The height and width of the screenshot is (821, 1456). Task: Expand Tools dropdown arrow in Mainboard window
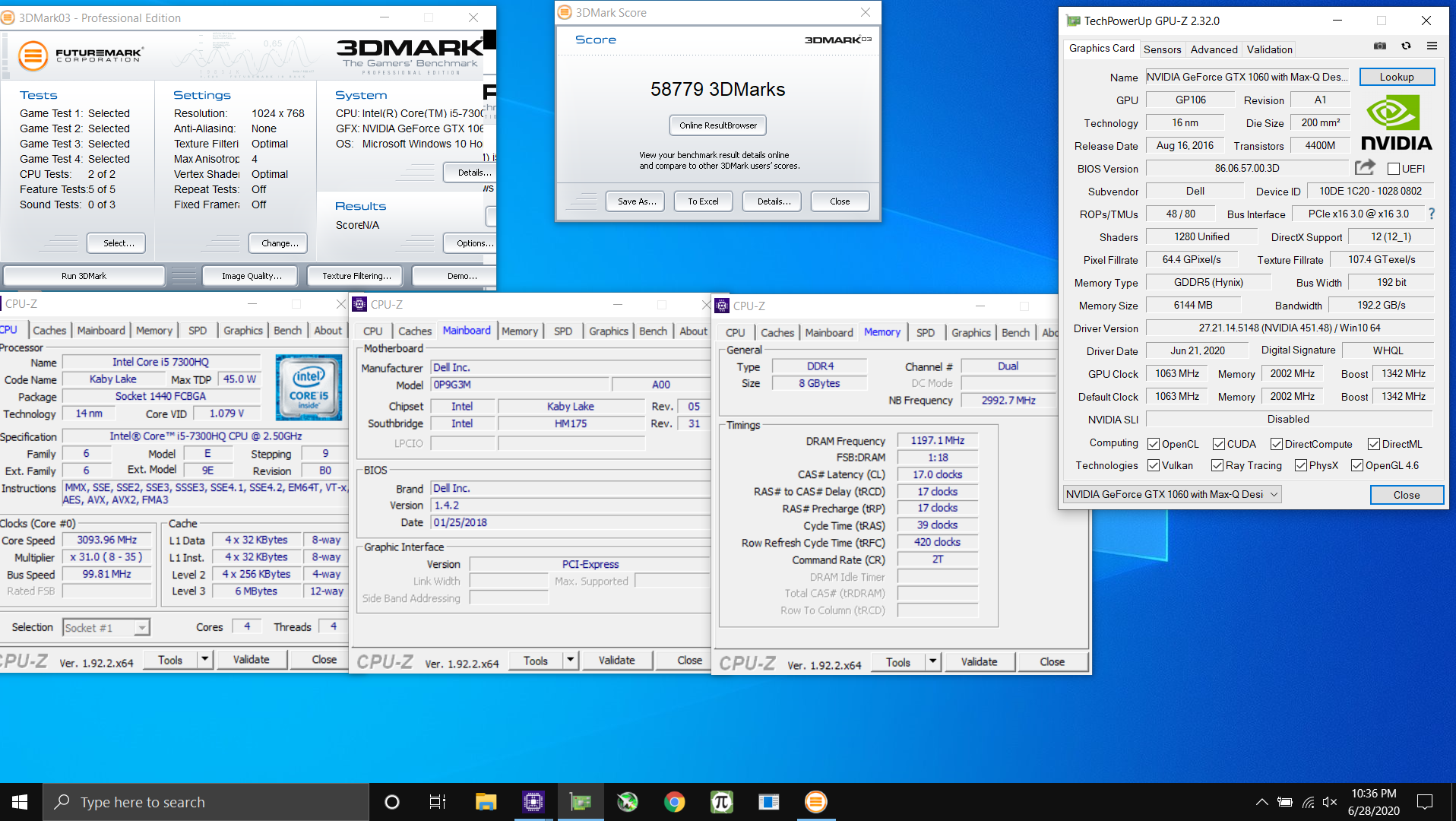[x=571, y=660]
